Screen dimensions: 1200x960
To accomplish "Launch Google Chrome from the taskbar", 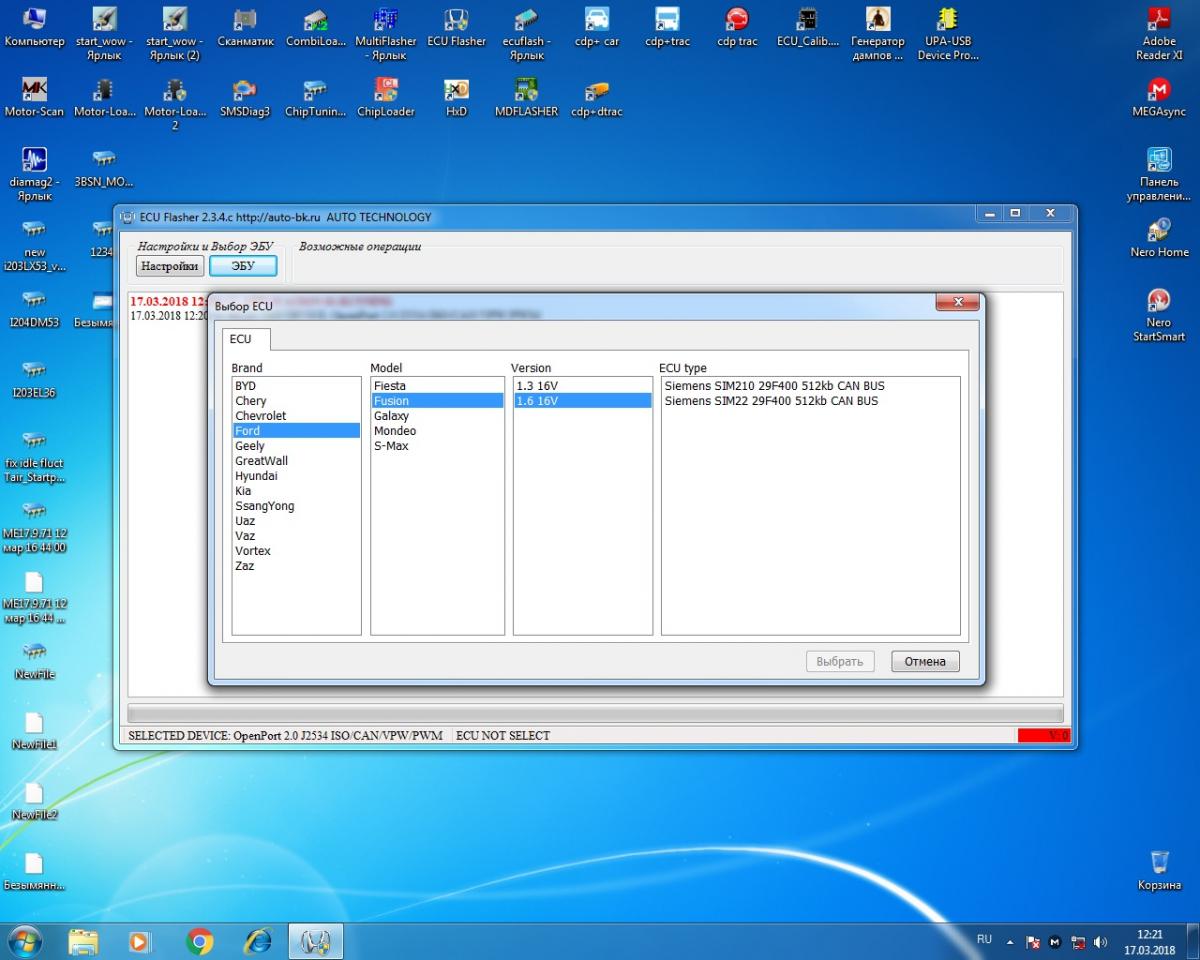I will click(x=200, y=941).
